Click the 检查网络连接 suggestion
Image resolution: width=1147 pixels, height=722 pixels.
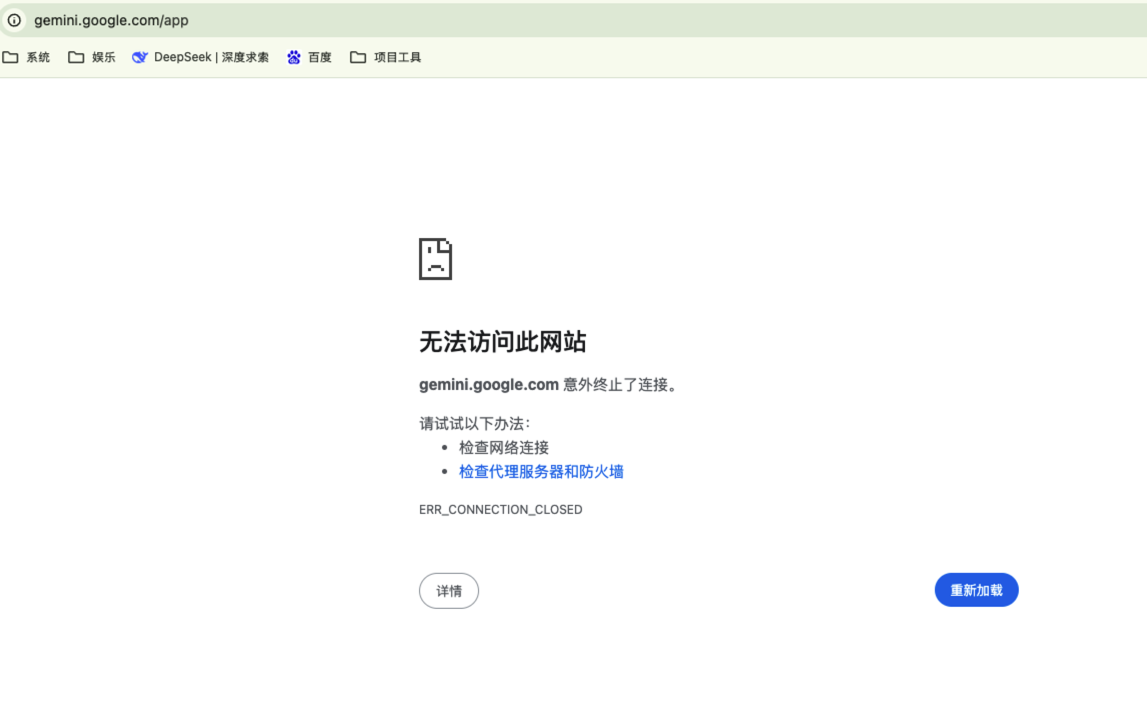pos(504,448)
